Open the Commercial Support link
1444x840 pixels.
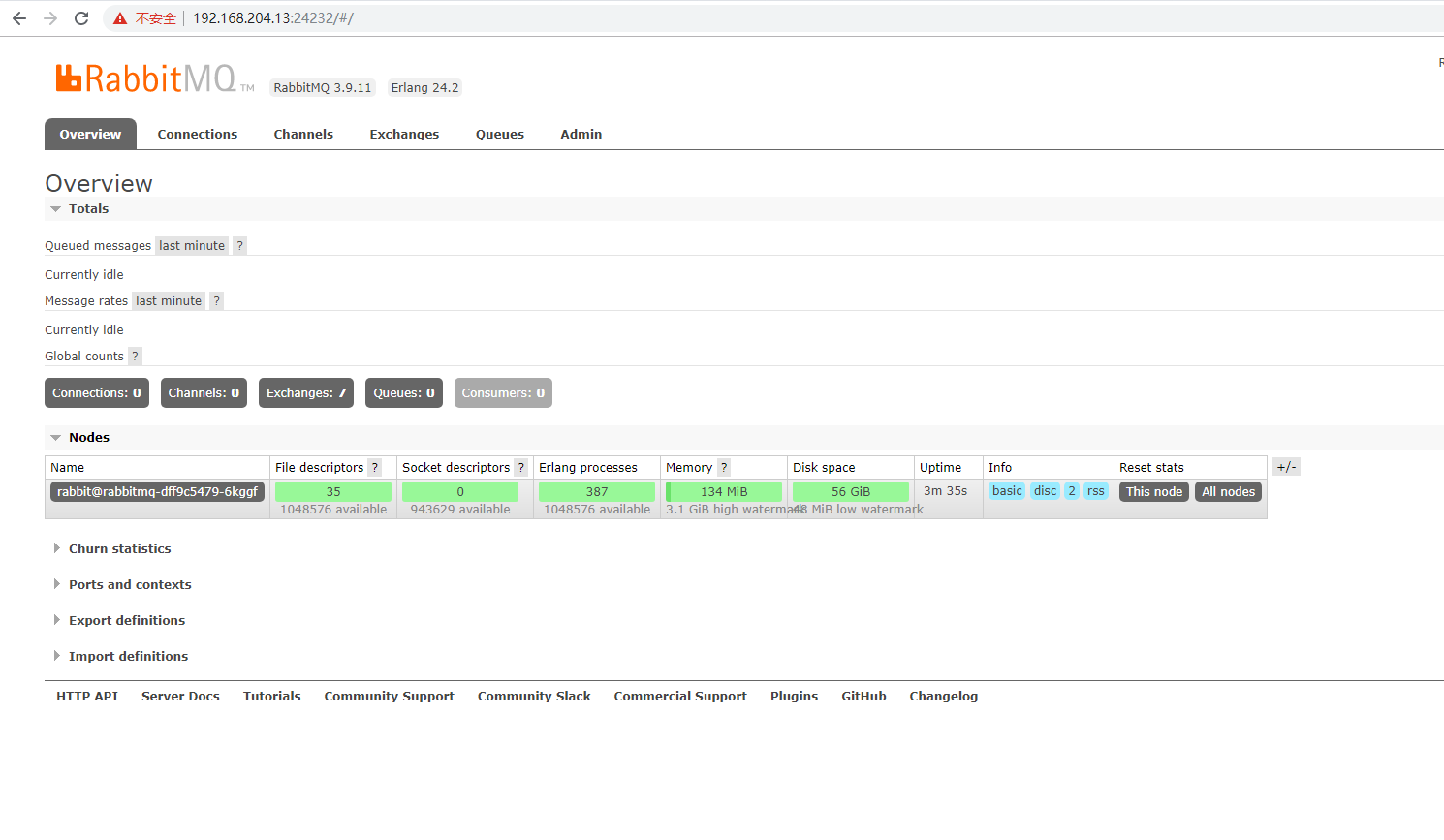680,696
